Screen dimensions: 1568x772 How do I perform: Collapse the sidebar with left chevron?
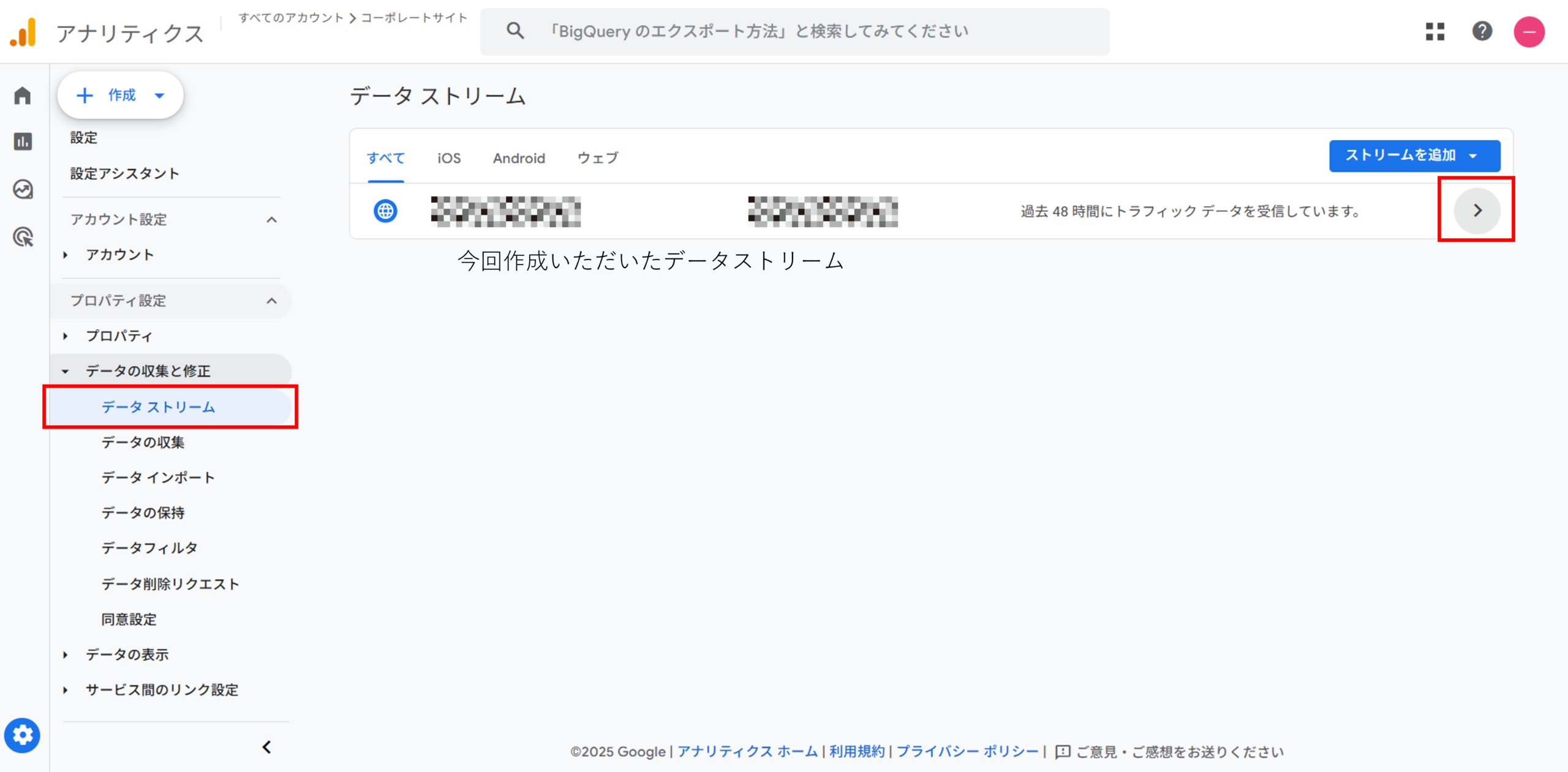click(266, 747)
